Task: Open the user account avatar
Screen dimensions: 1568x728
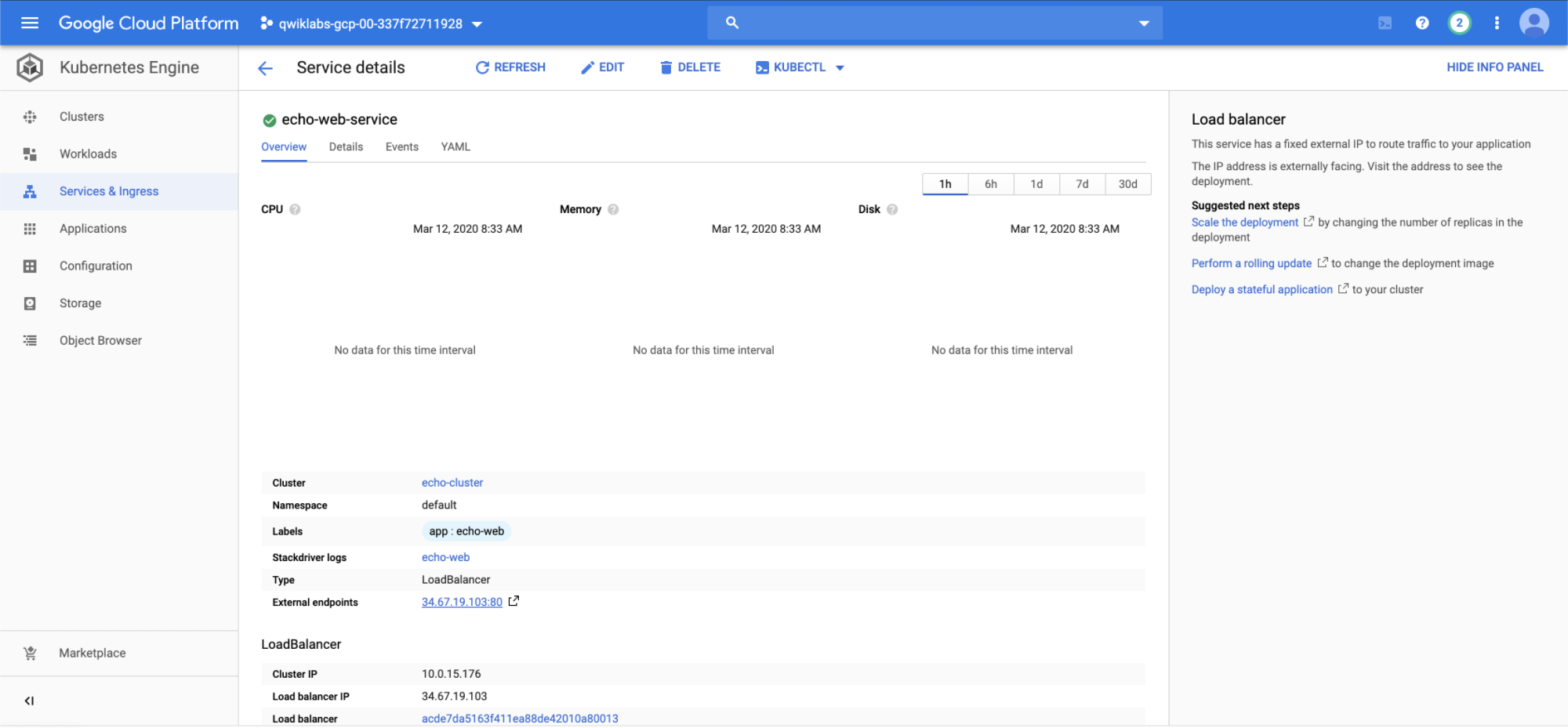Action: [1534, 23]
